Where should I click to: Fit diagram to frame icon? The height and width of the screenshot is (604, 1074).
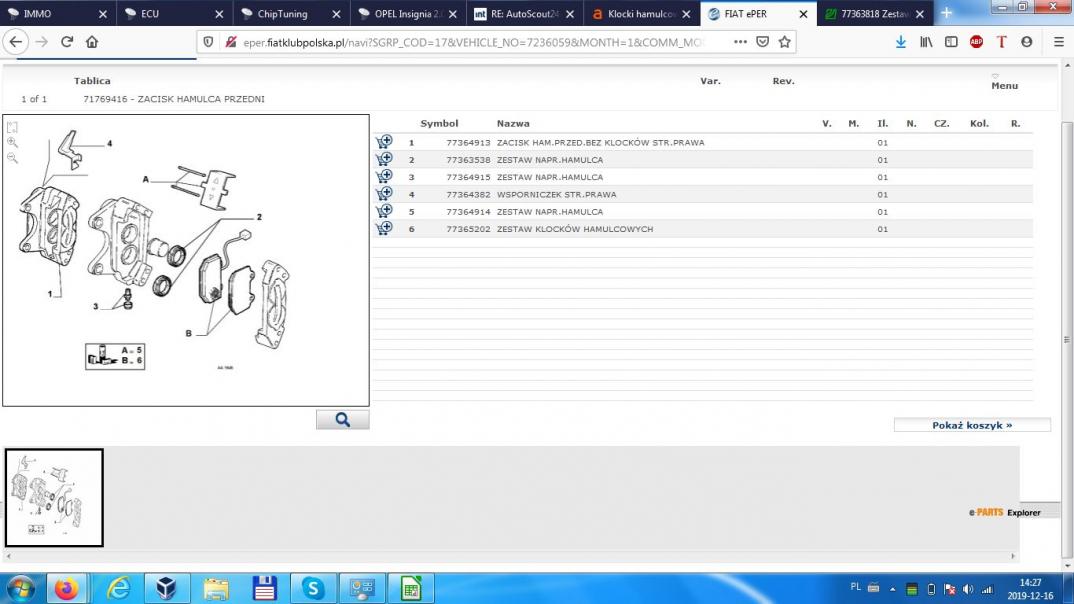(x=12, y=127)
